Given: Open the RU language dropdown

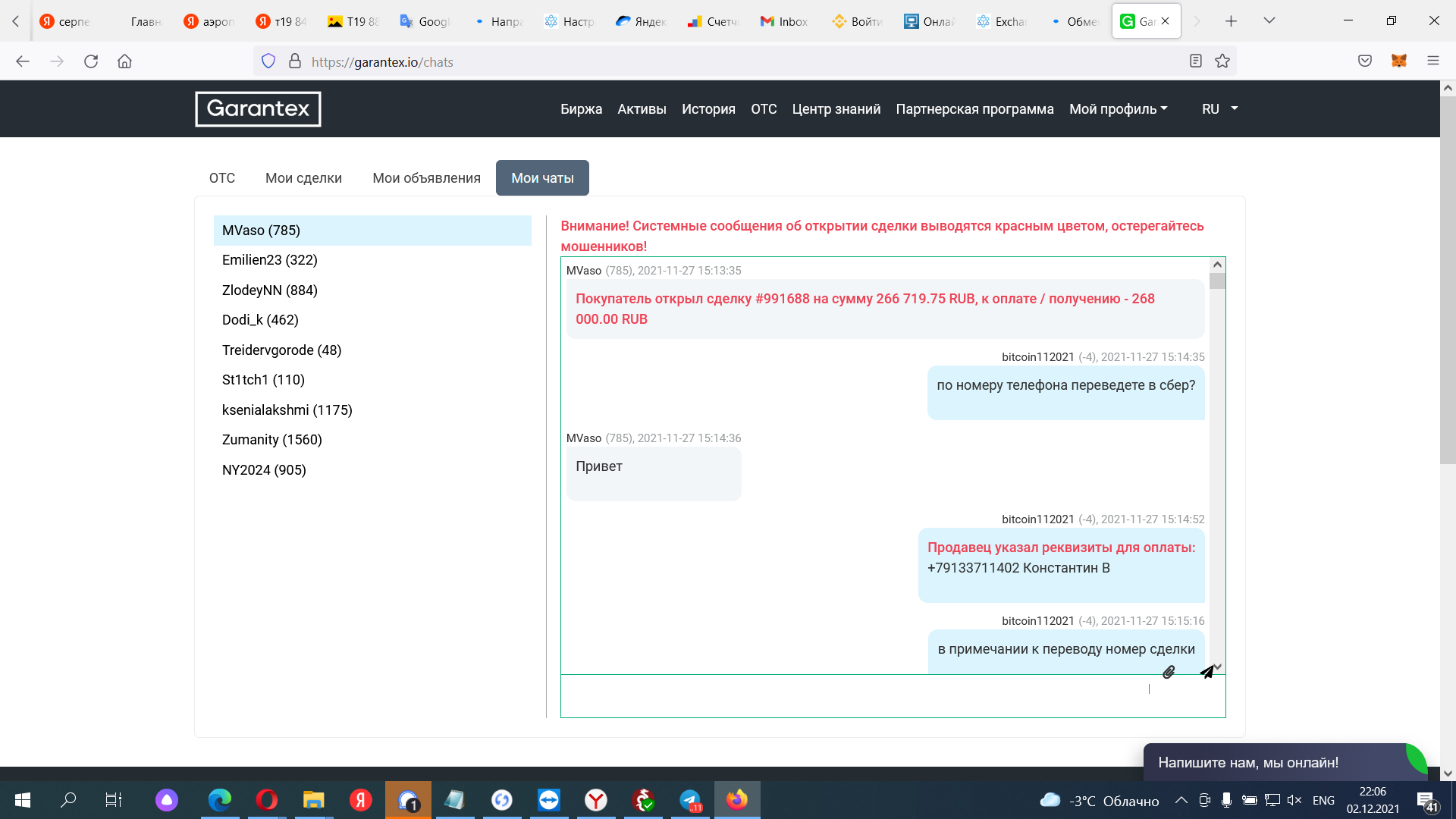Looking at the screenshot, I should pyautogui.click(x=1219, y=108).
